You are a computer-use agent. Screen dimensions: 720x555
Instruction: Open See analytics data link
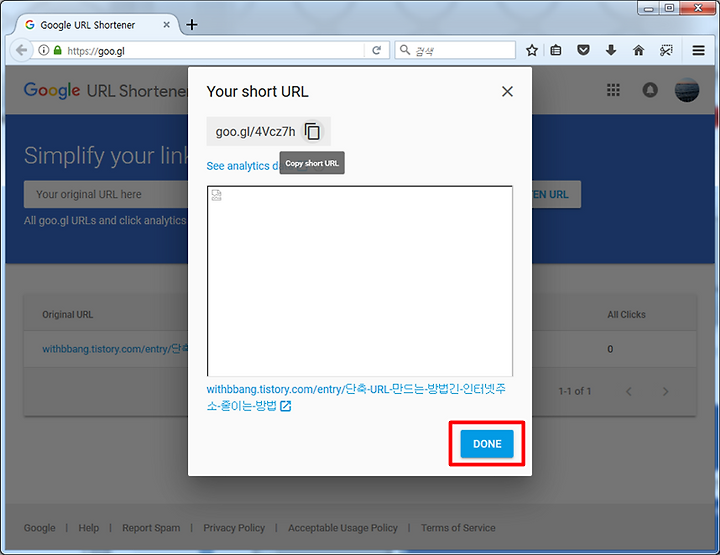242,166
